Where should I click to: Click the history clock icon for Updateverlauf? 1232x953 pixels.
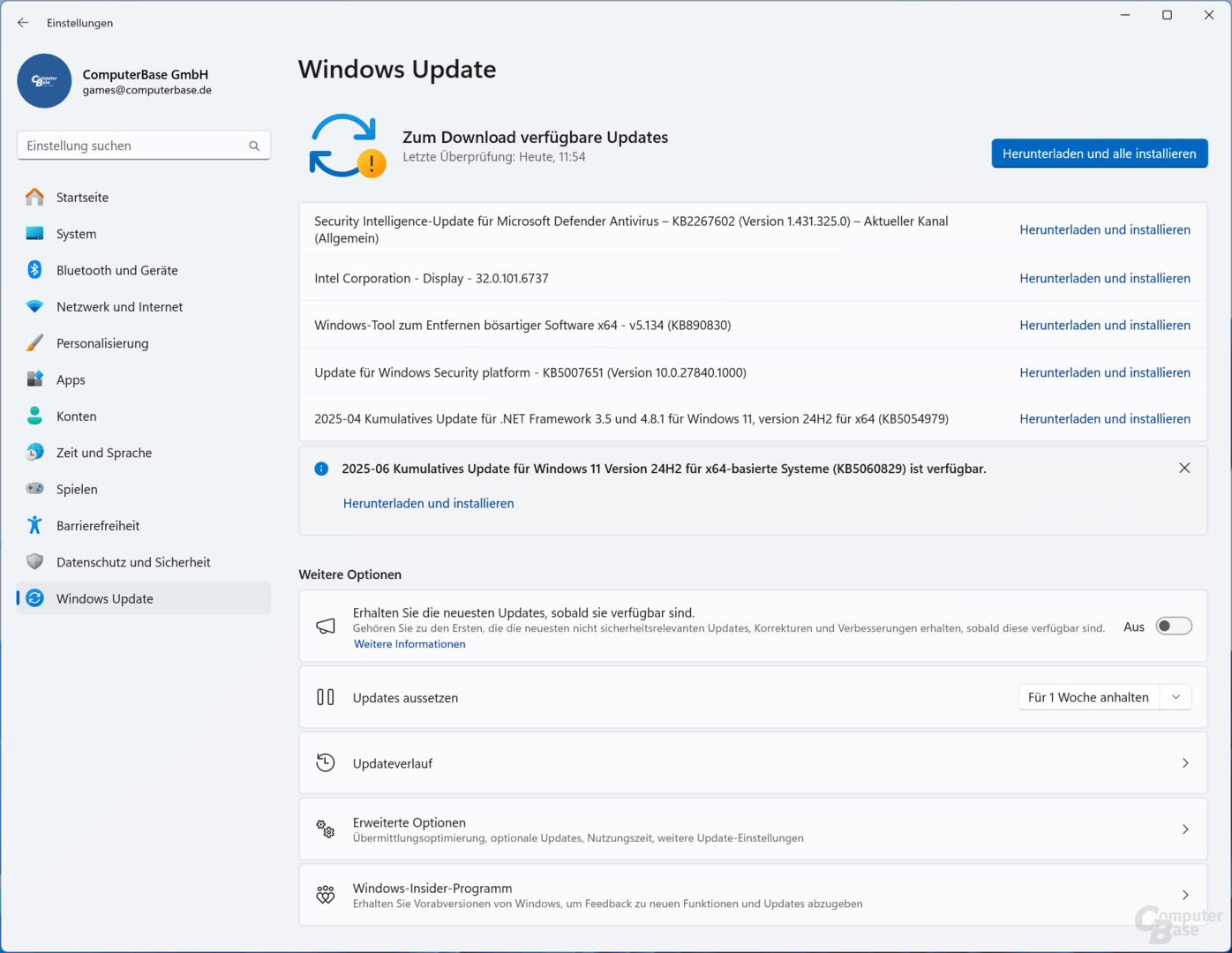pos(326,763)
